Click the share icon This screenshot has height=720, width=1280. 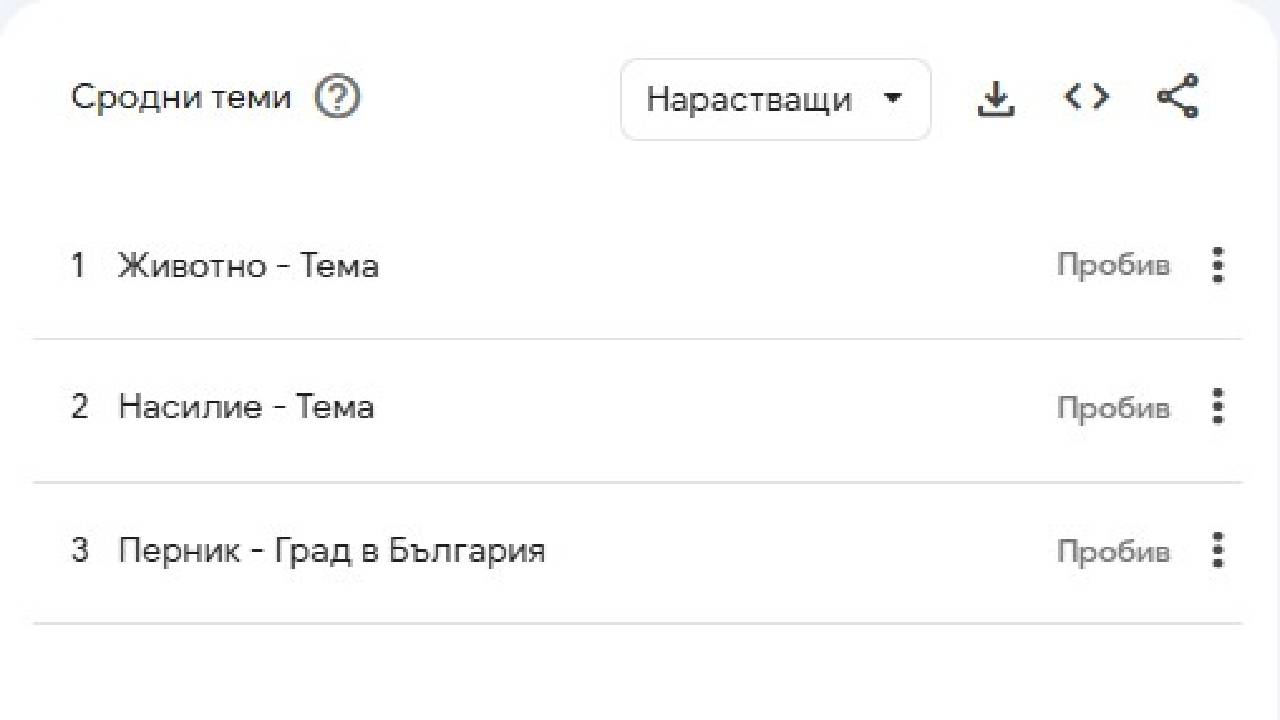coord(1177,97)
